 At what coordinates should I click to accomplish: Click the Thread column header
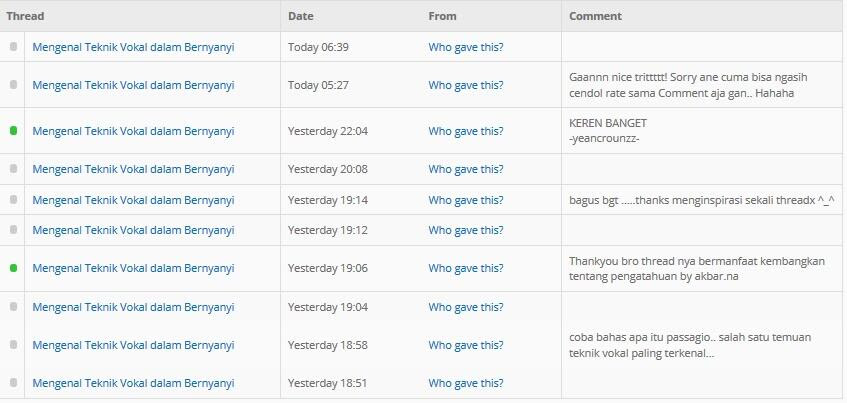(x=25, y=16)
